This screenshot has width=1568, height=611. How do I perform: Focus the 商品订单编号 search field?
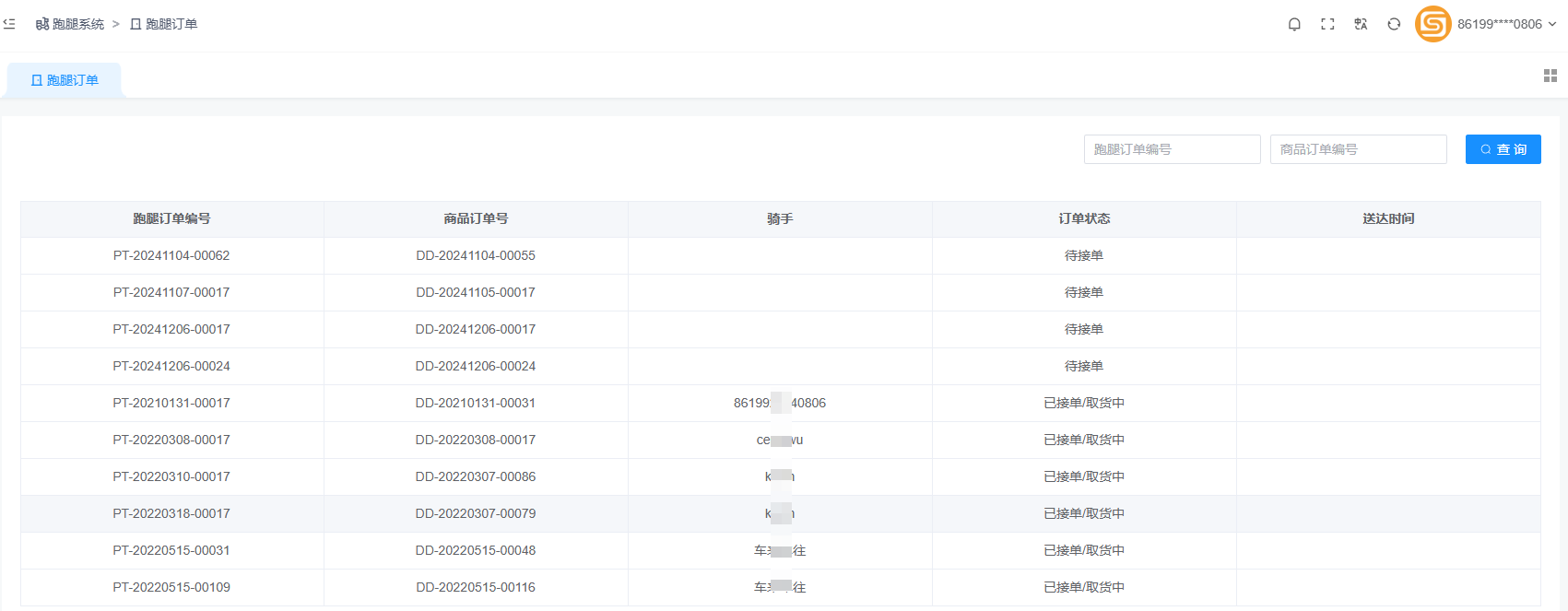point(1358,149)
